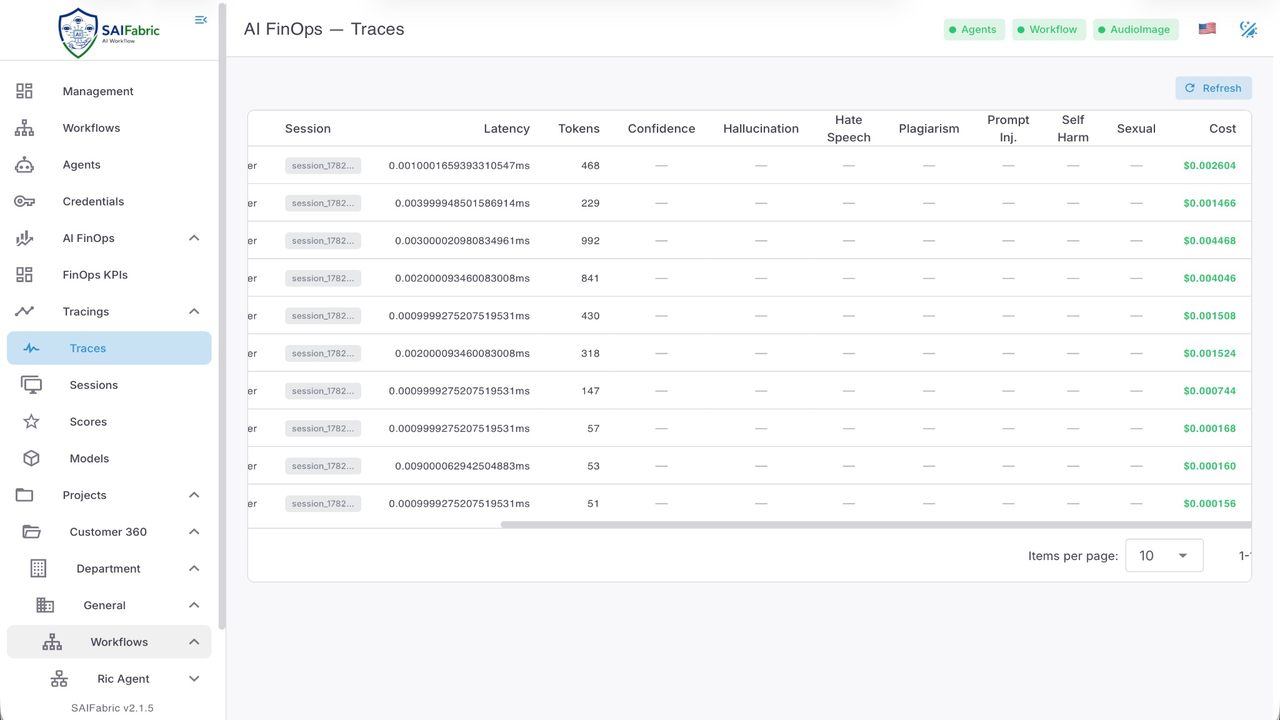The height and width of the screenshot is (720, 1280).
Task: Click token count 430
Action: click(590, 316)
